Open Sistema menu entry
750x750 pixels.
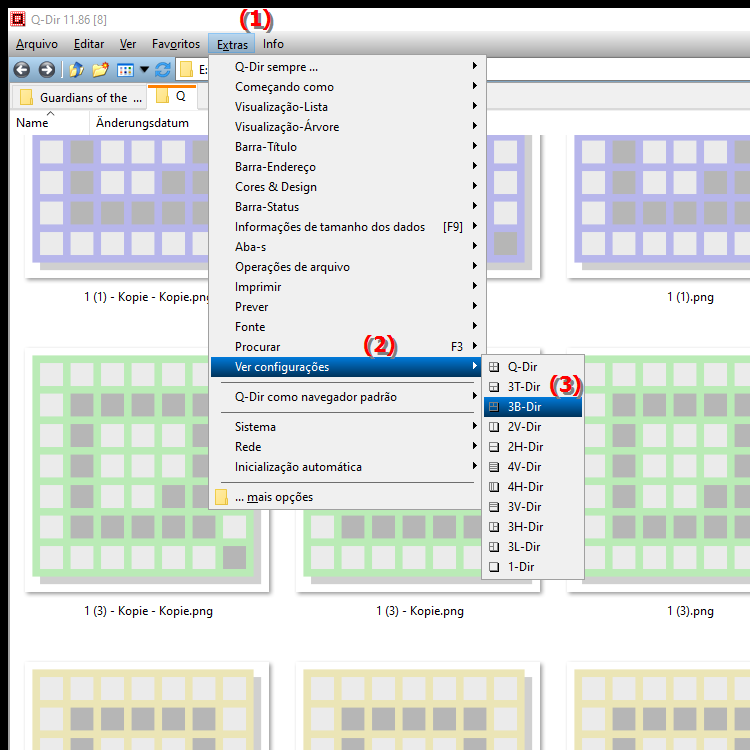coord(347,427)
